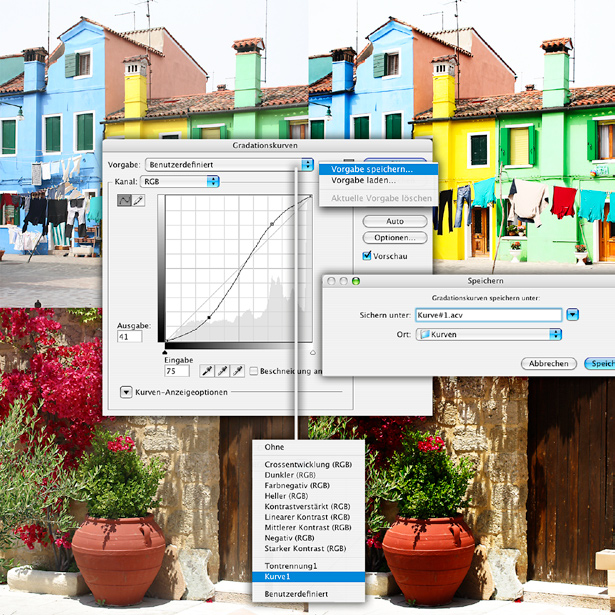This screenshot has height=615, width=615.
Task: Click the Sichern unter filename field
Action: point(489,315)
